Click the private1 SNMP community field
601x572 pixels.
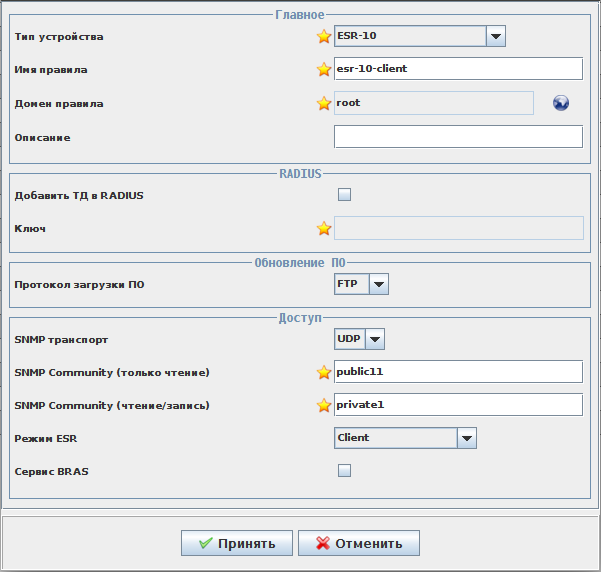[x=458, y=405]
